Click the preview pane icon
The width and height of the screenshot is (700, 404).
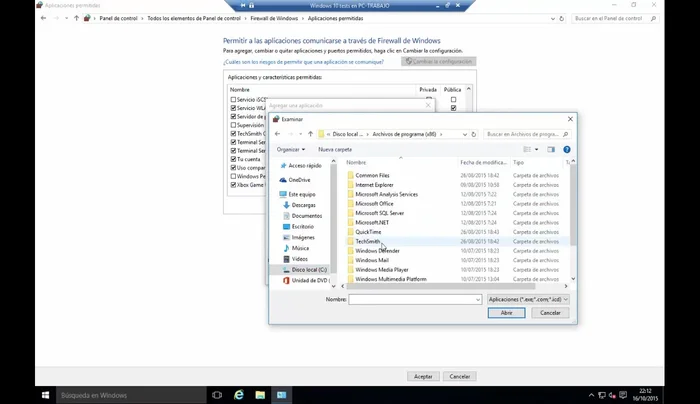coord(552,149)
